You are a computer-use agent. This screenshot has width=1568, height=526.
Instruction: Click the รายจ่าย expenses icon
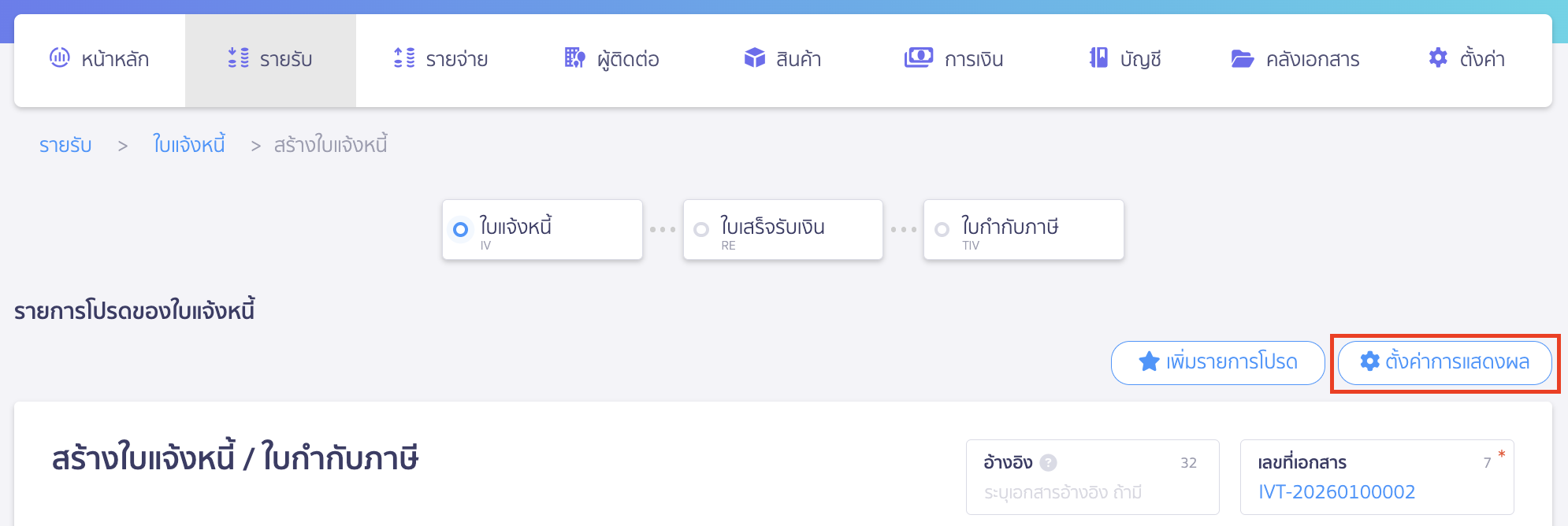point(402,58)
